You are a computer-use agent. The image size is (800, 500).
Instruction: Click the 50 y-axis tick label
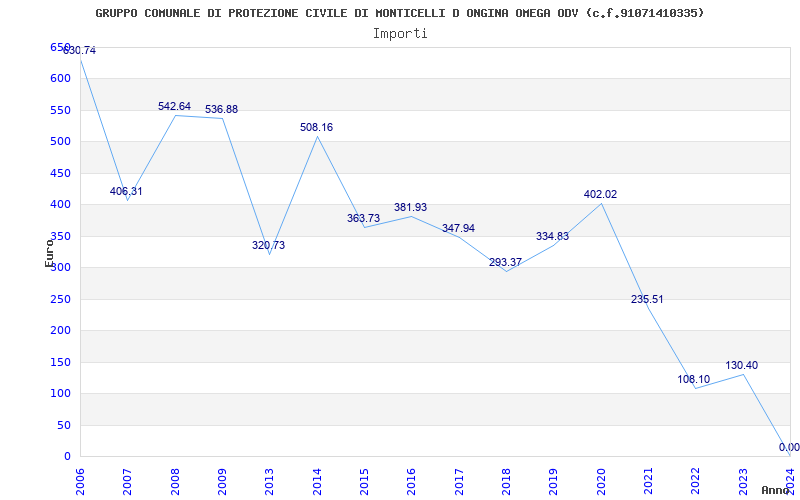click(x=63, y=425)
